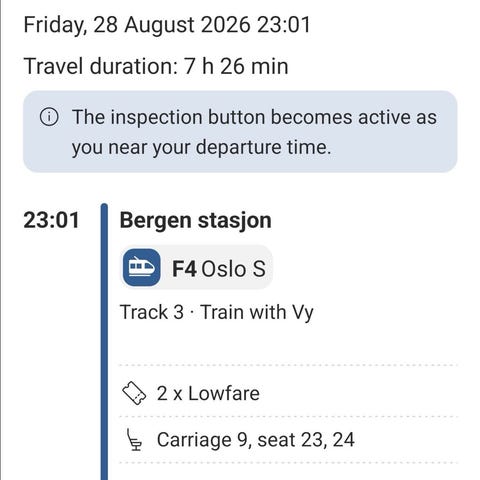Tap the Travel duration 7 h 26 min line
The width and height of the screenshot is (480, 480).
(156, 66)
